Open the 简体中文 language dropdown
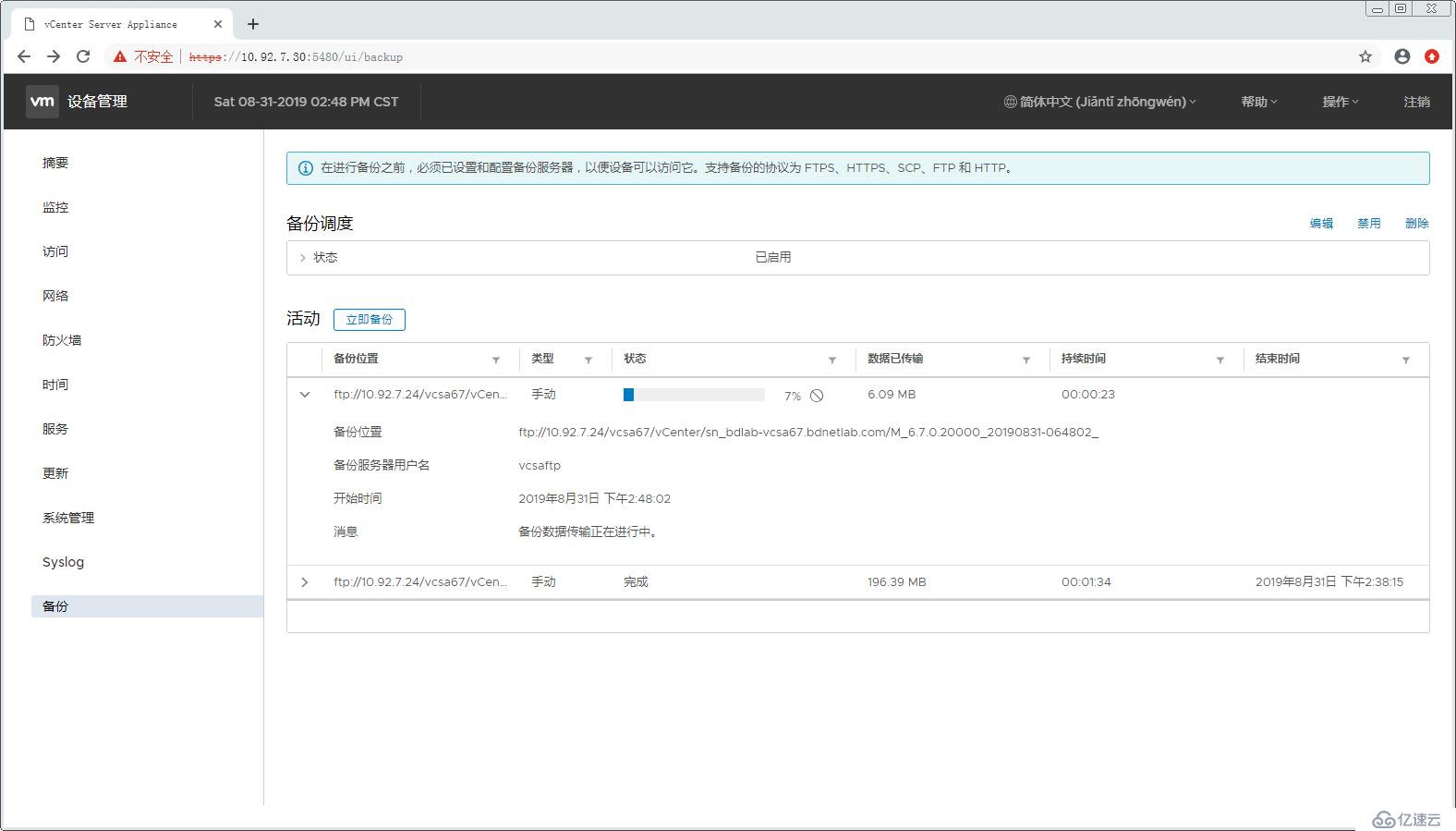The width and height of the screenshot is (1456, 831). point(1100,102)
